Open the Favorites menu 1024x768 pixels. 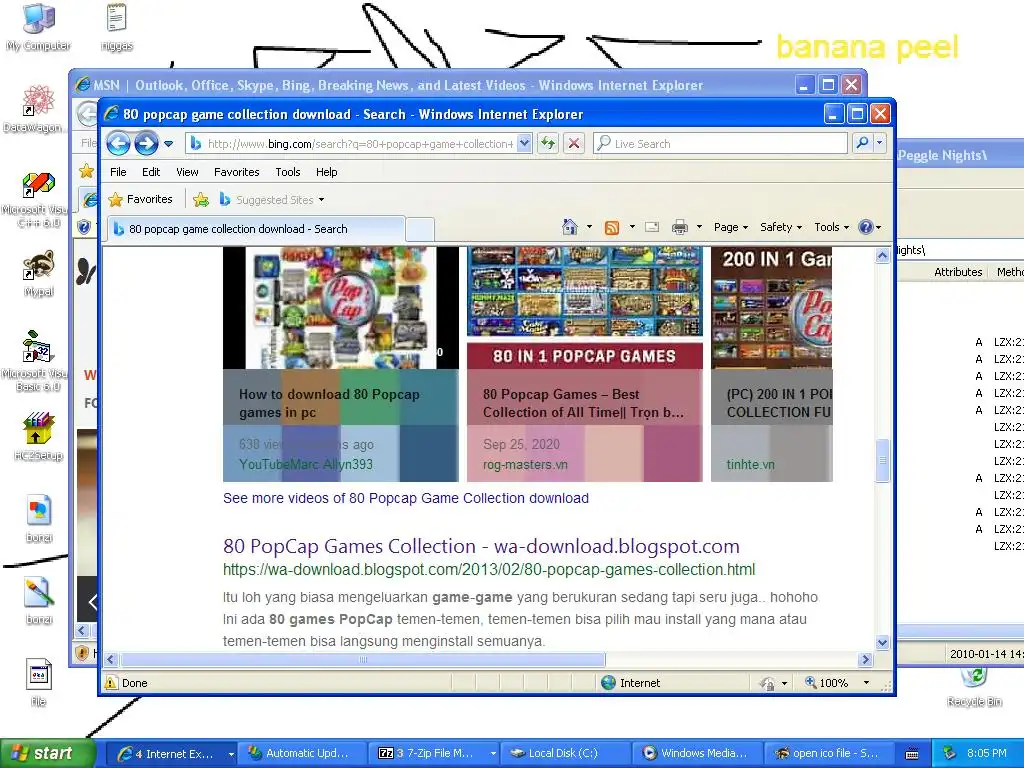tap(236, 172)
